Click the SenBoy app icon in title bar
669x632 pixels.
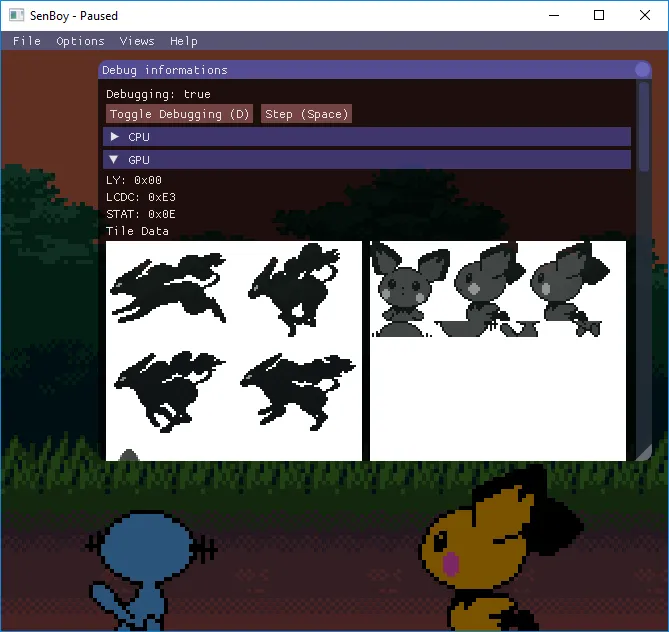coord(16,15)
